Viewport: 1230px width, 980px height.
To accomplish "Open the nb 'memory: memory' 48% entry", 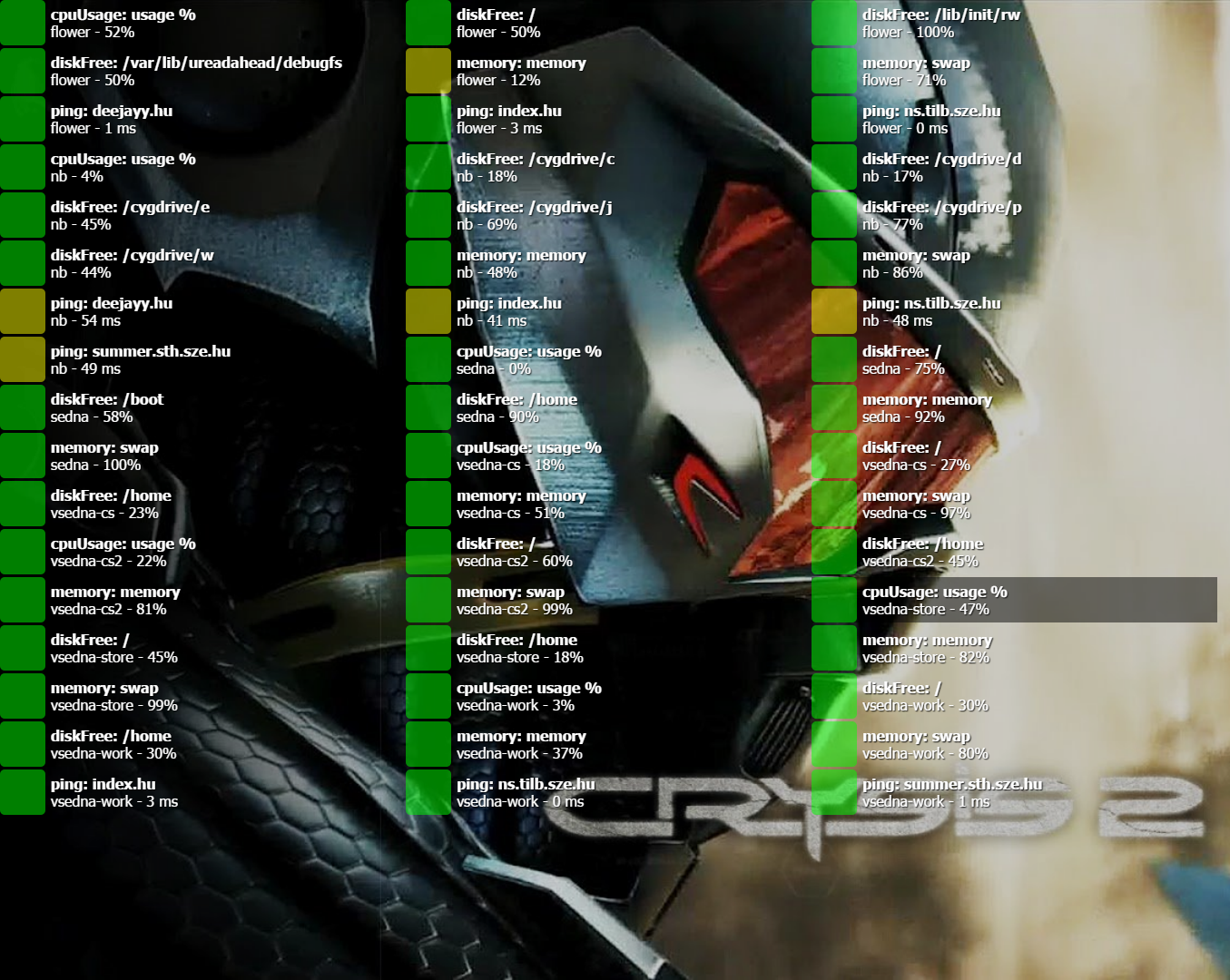I will point(608,263).
